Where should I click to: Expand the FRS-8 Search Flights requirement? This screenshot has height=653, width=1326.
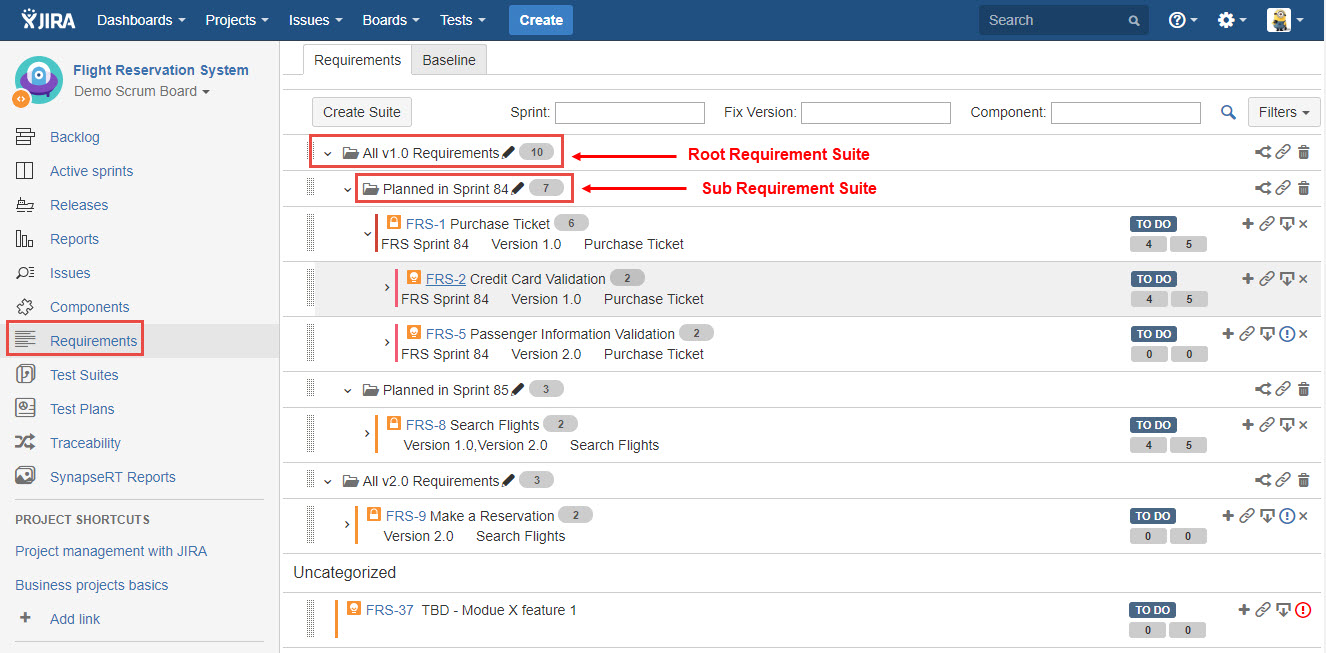367,434
